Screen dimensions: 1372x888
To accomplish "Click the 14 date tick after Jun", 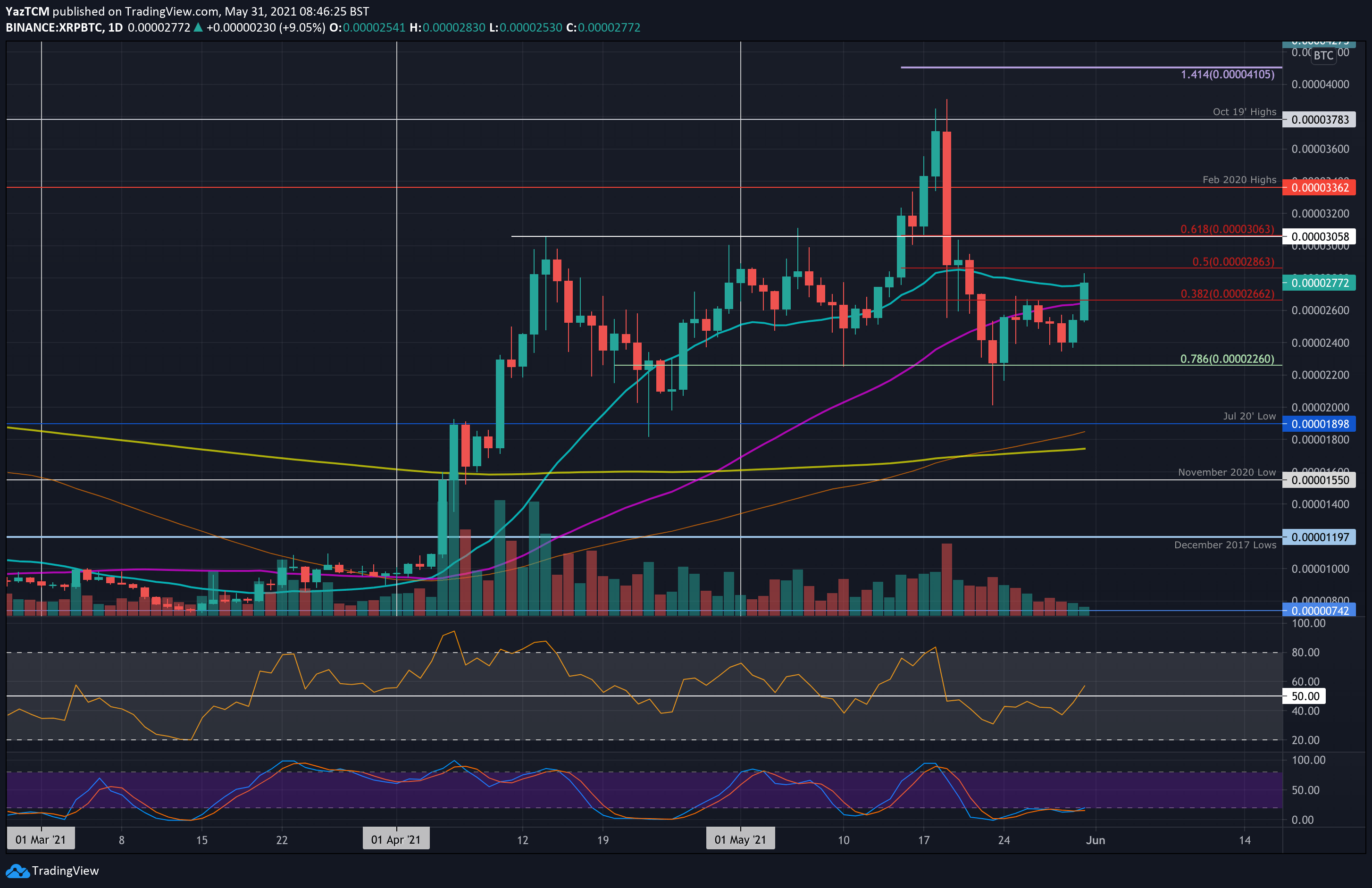I will (1245, 840).
